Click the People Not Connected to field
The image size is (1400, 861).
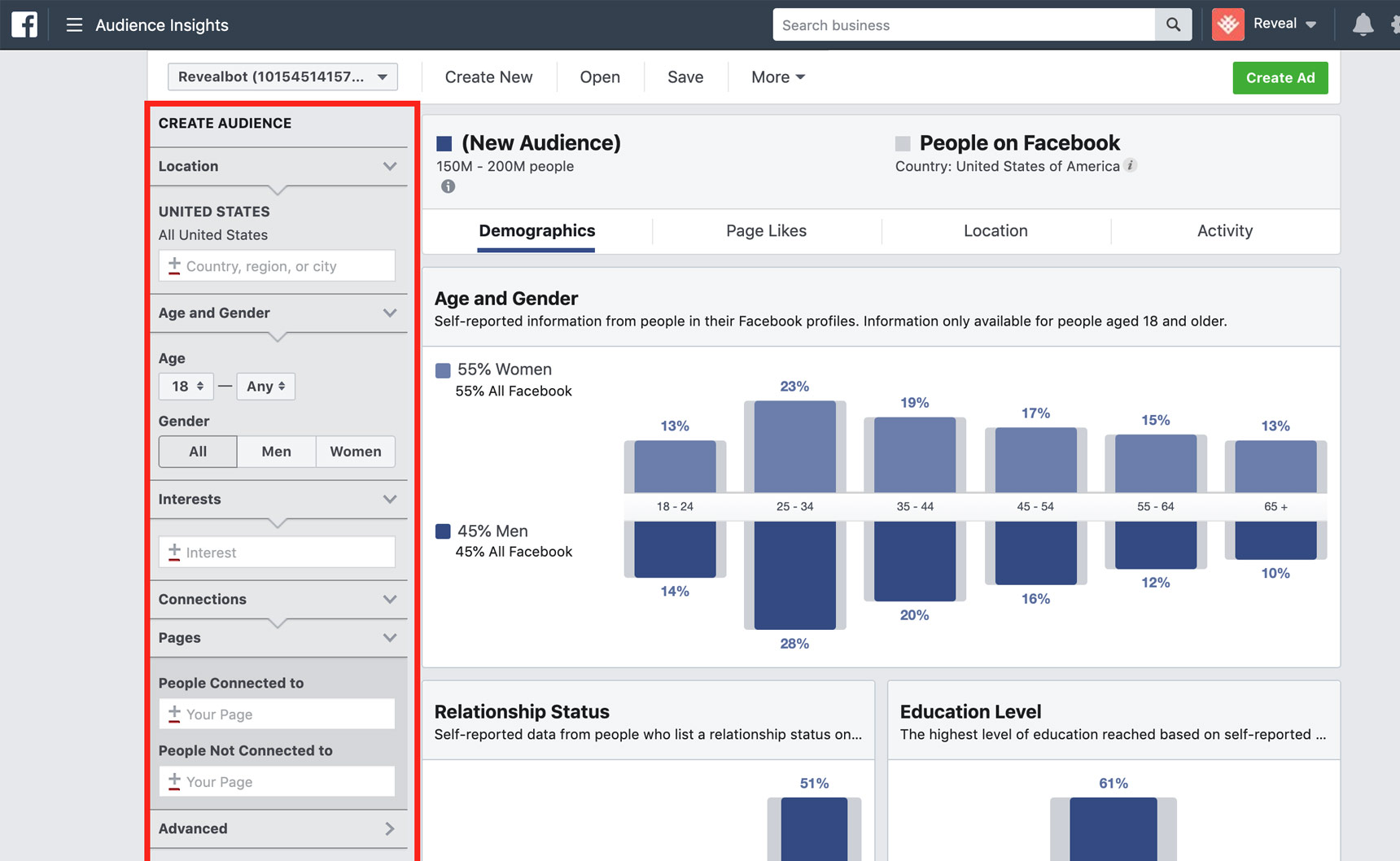(277, 781)
